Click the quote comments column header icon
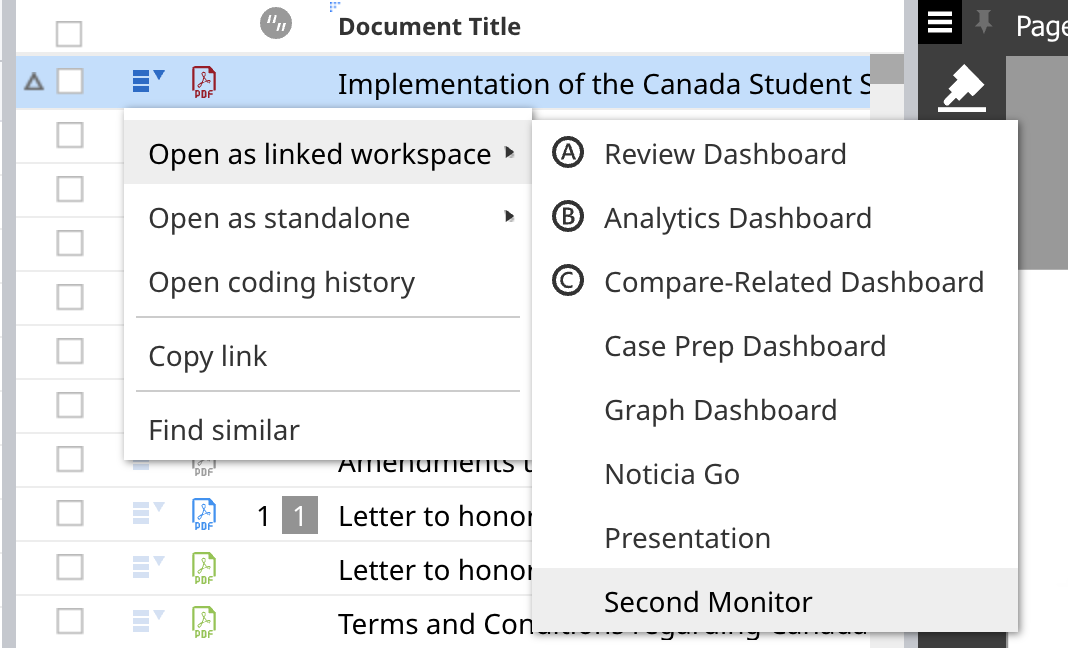Viewport: 1068px width, 648px height. 275,24
